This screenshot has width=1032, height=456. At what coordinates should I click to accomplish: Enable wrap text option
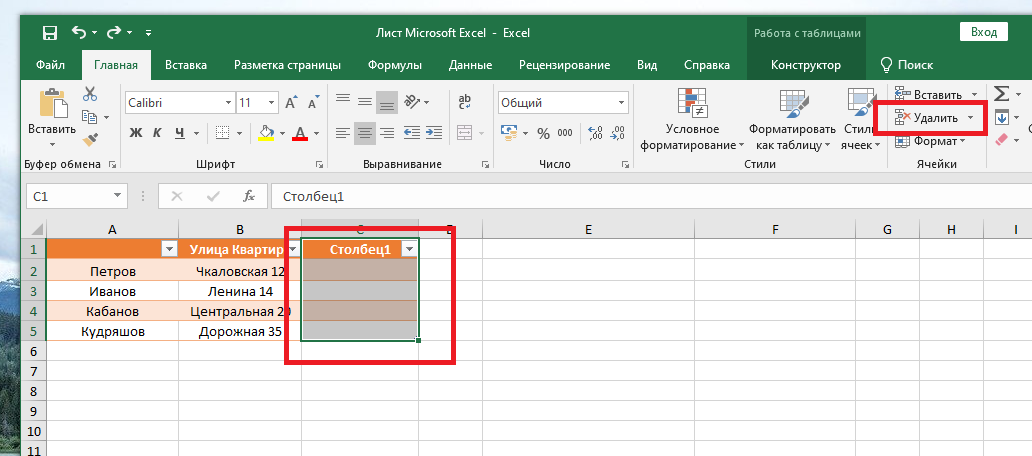[465, 102]
